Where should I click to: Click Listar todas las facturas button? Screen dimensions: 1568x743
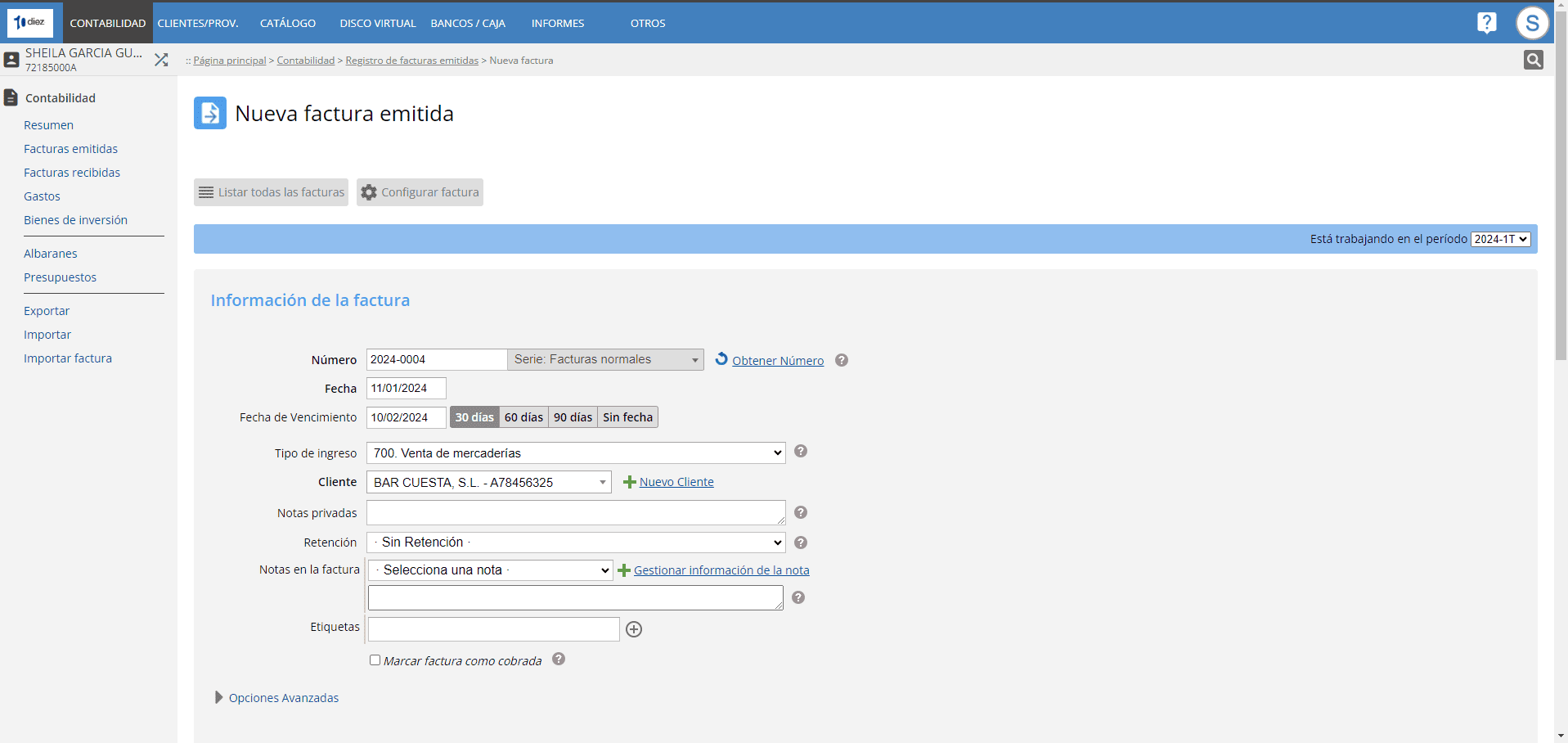pyautogui.click(x=272, y=192)
